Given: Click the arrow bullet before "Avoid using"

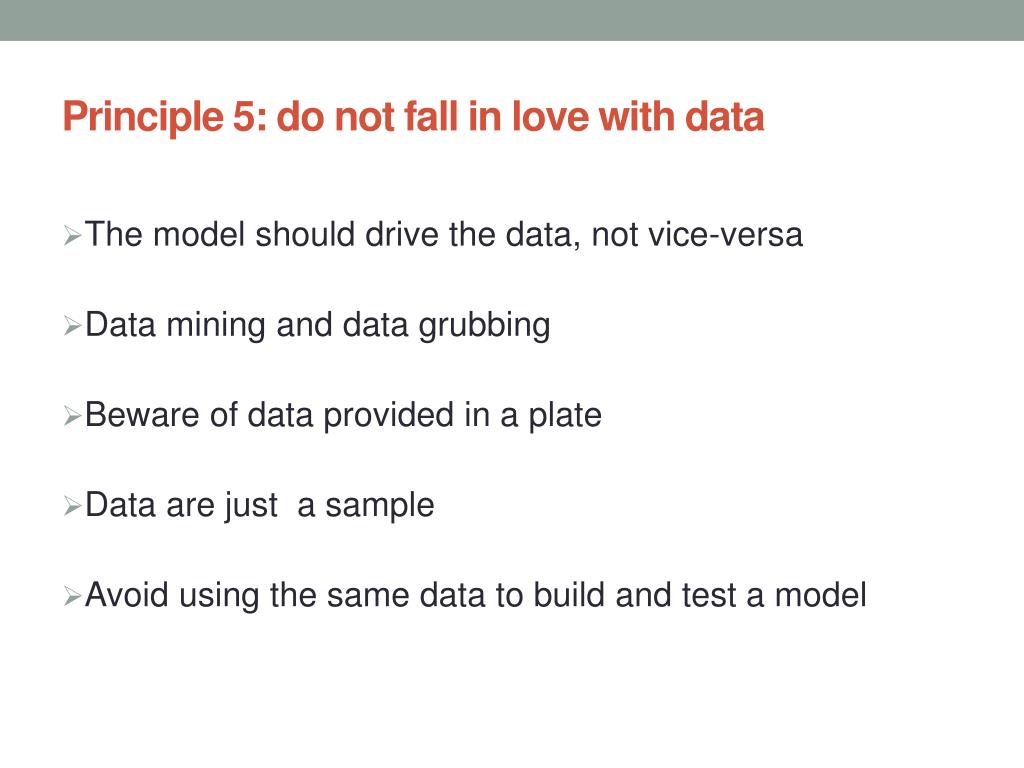Looking at the screenshot, I should click(x=72, y=596).
